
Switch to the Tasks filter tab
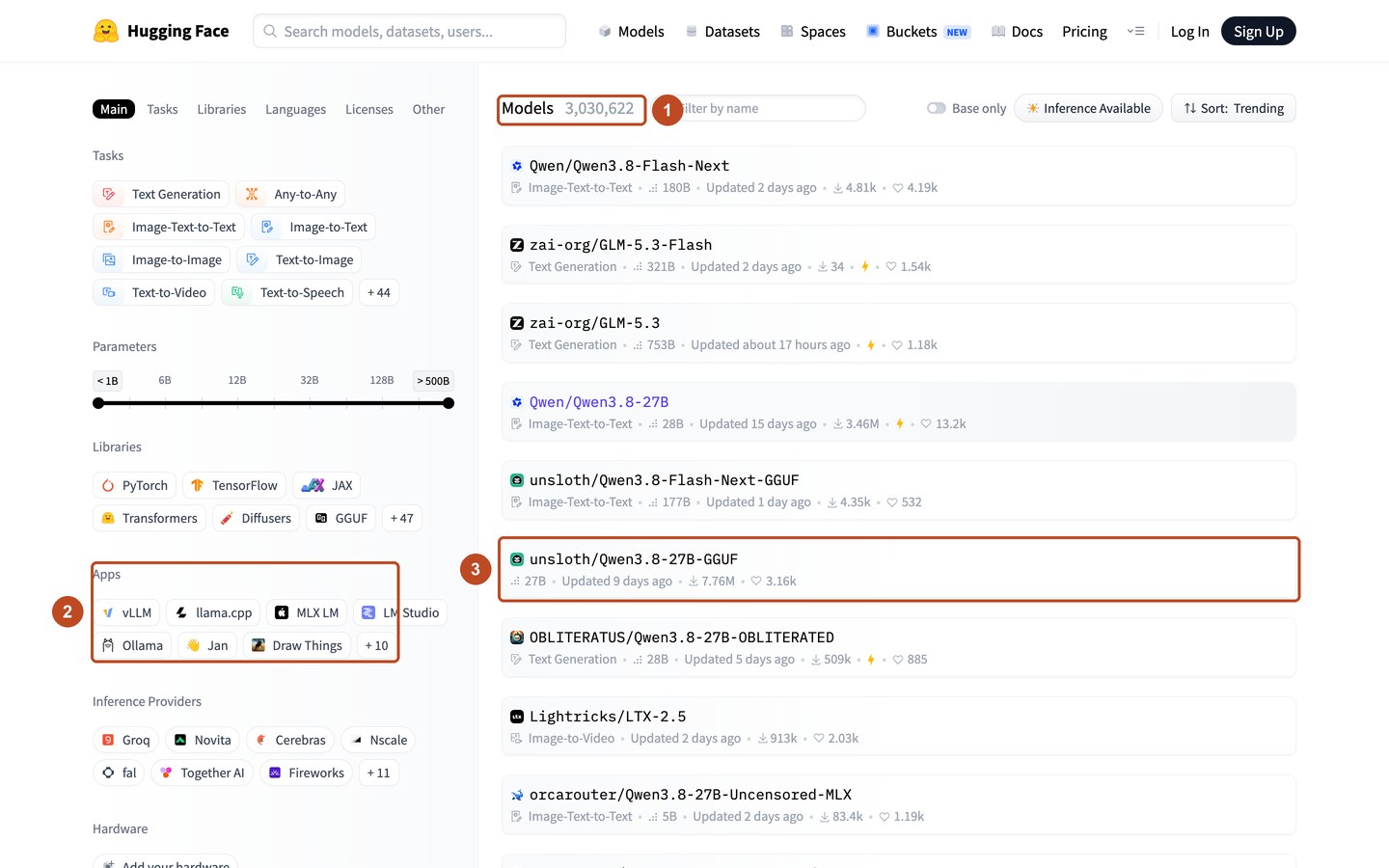coord(162,109)
